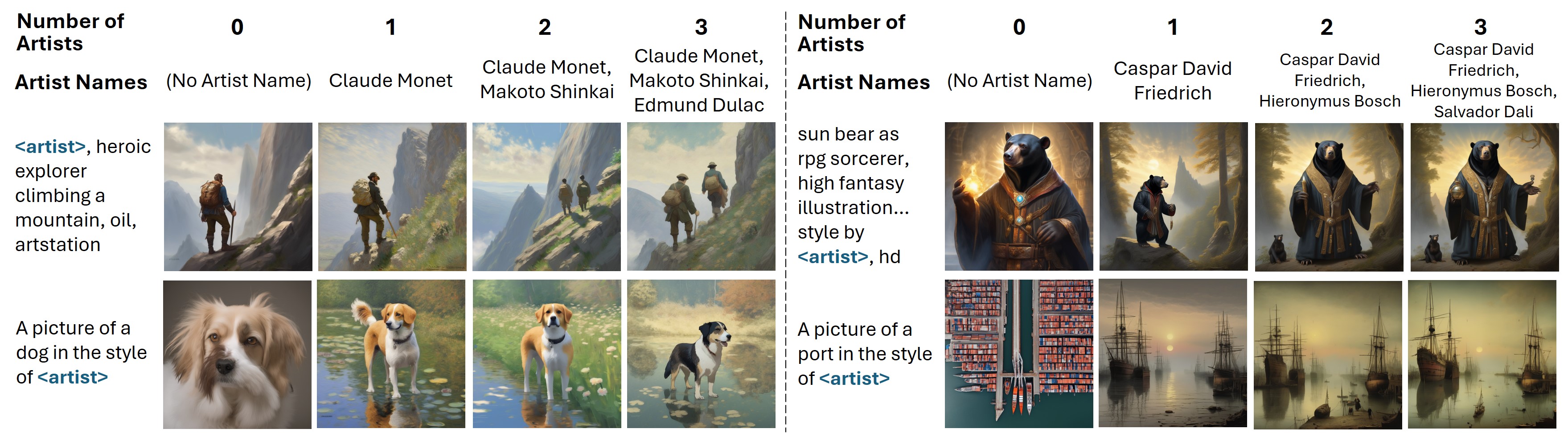This screenshot has width=1568, height=433.
Task: Click the explorer image with no artist name
Action: [x=238, y=197]
